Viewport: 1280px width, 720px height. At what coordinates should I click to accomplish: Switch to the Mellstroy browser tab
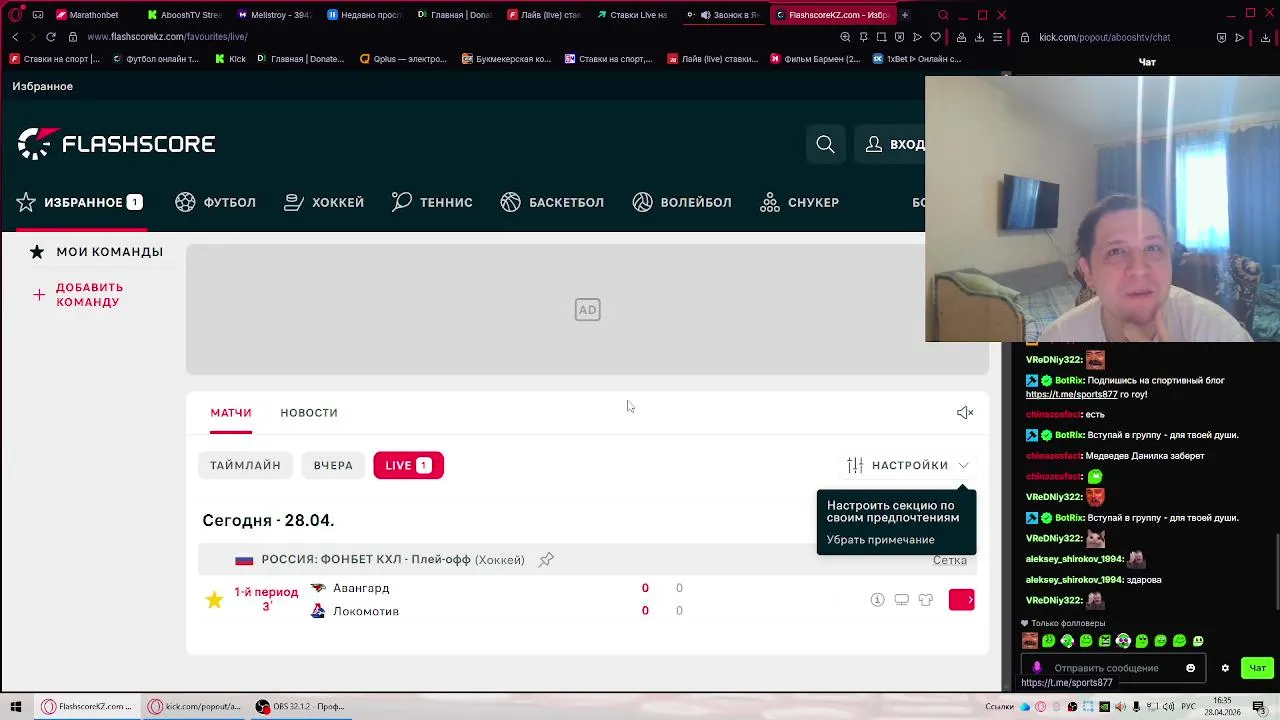[x=275, y=15]
